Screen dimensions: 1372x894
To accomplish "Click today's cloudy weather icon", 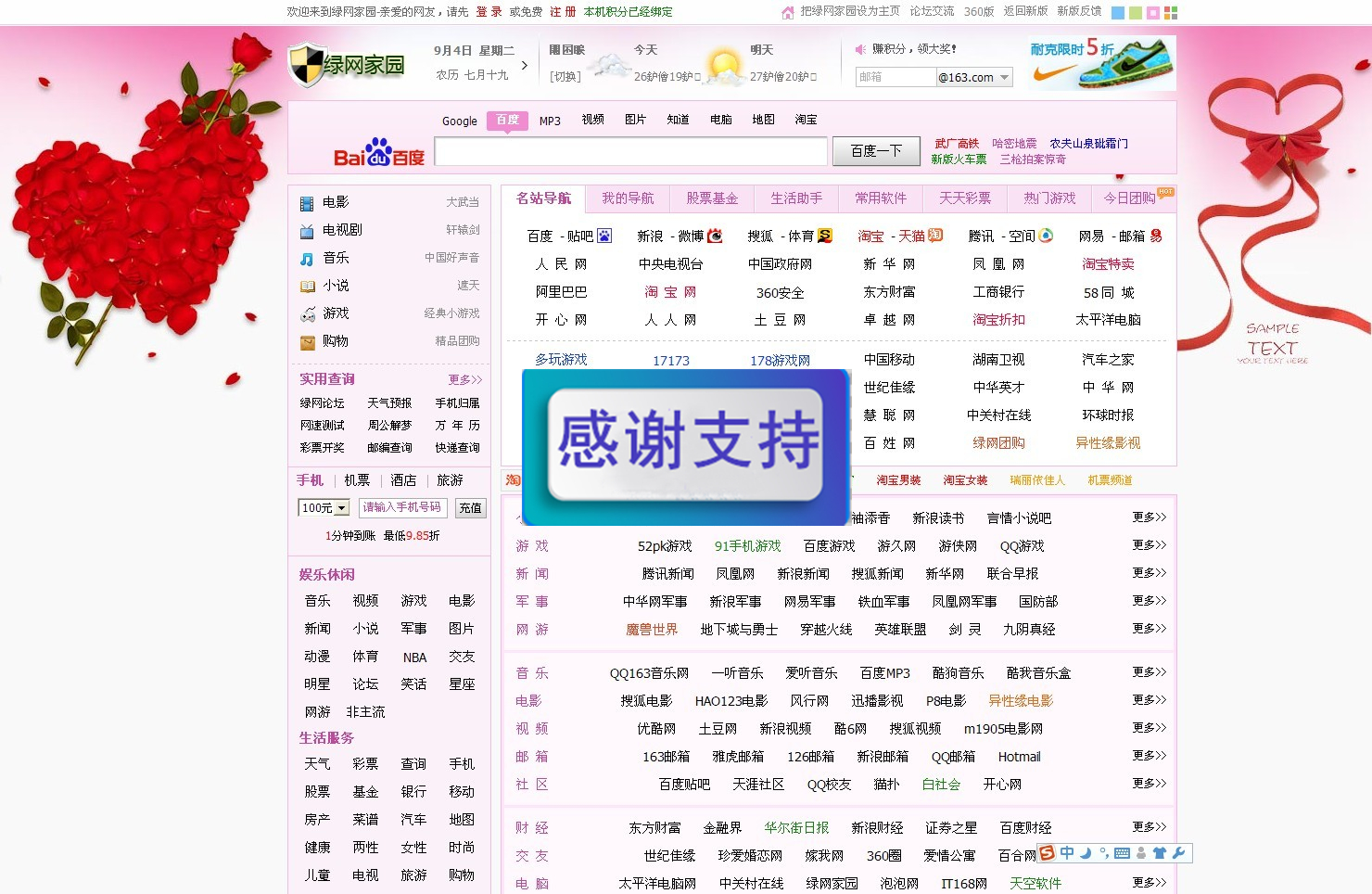I will [x=611, y=65].
